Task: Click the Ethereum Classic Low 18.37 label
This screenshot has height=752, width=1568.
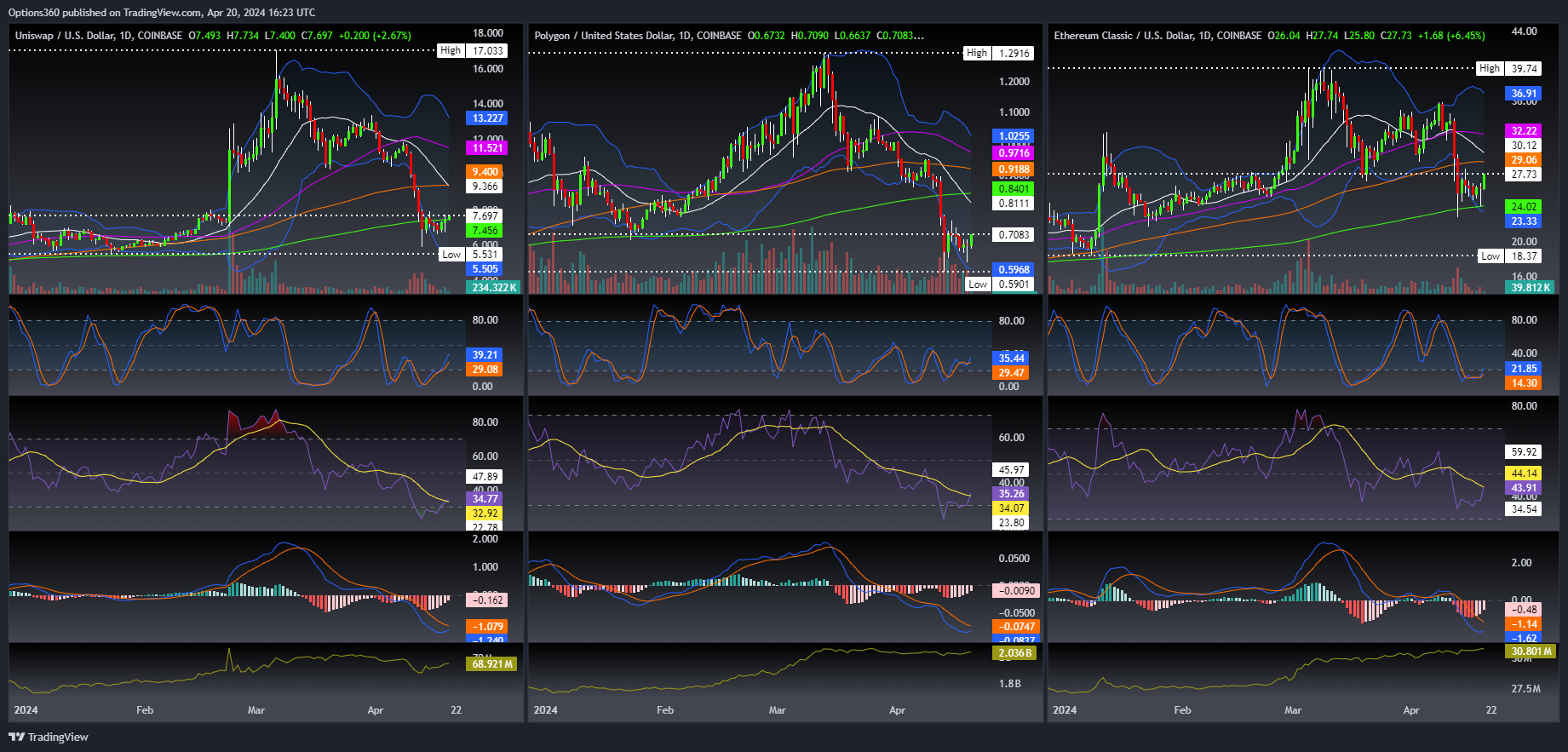Action: click(x=1510, y=256)
